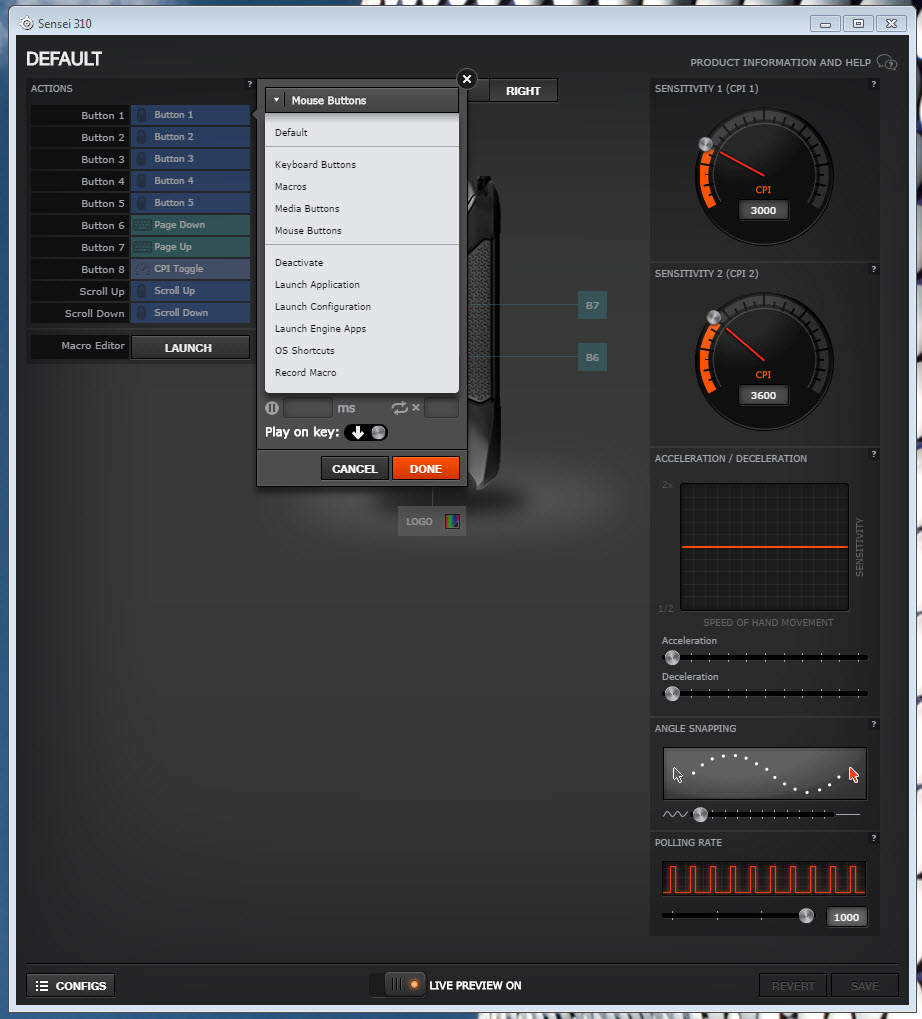Screen dimensions: 922x1019
Task: Click Sensitivity 2 help question mark
Action: [x=873, y=269]
